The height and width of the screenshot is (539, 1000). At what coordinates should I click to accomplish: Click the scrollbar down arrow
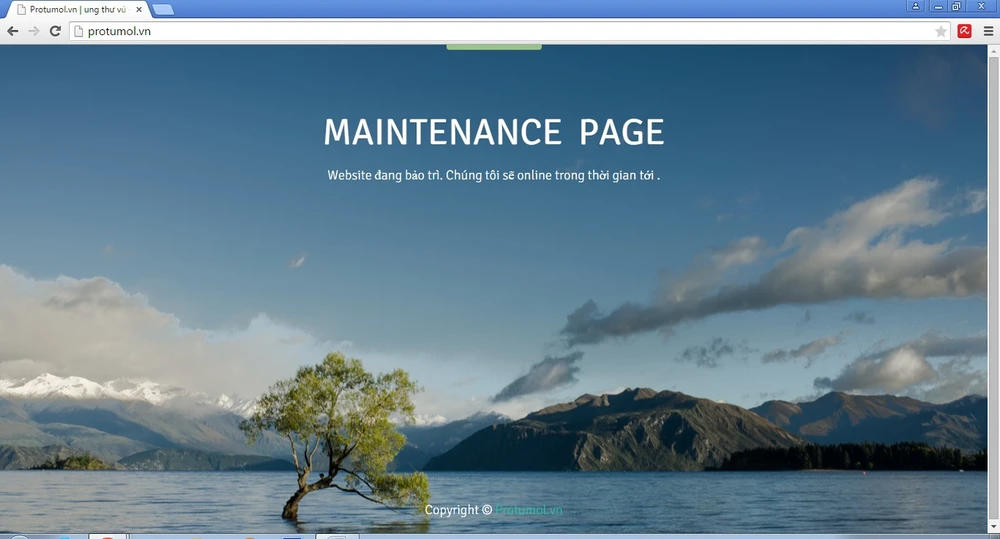point(993,527)
